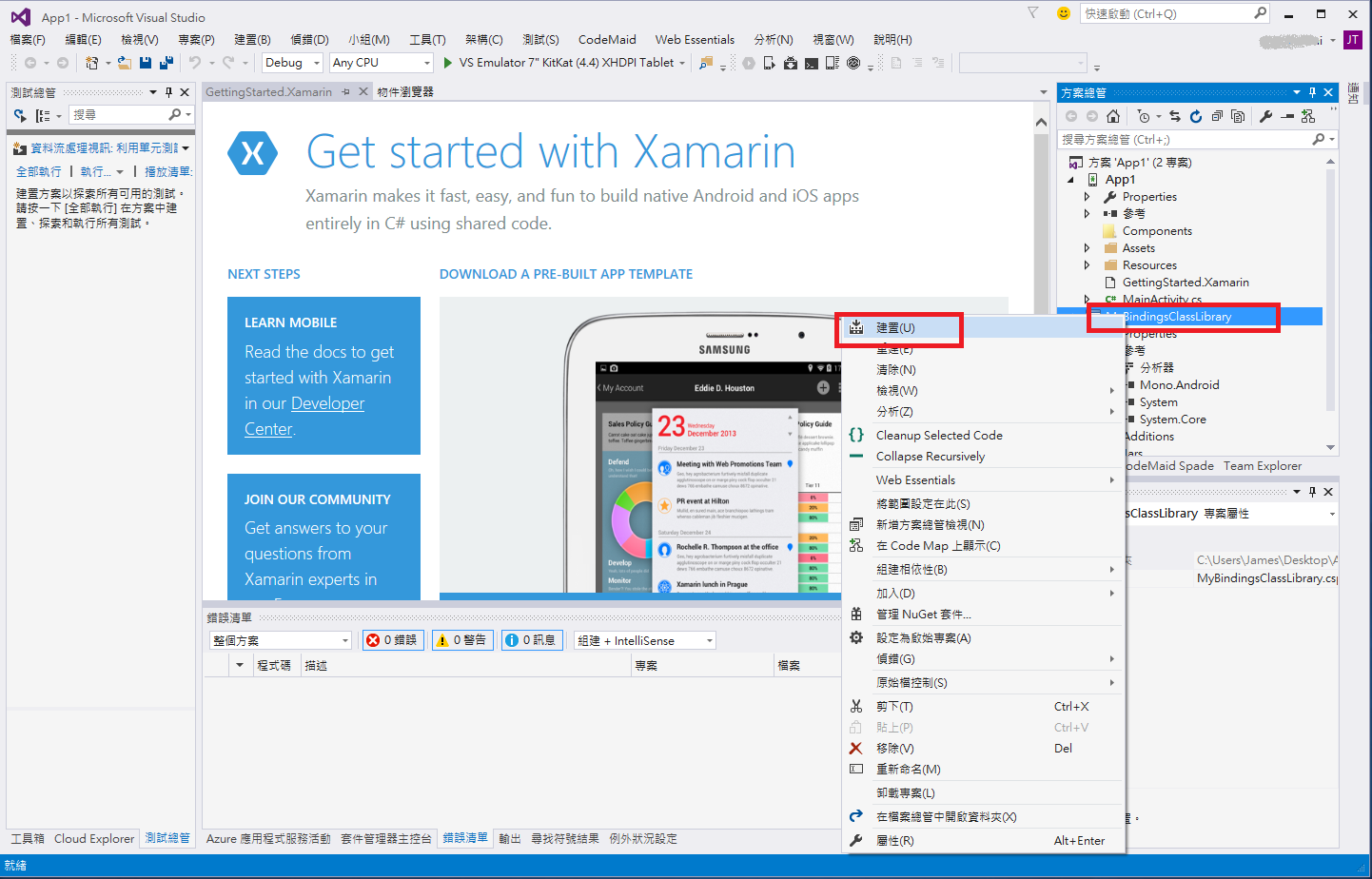Refresh the Solution Explorer
This screenshot has height=879, width=1372.
pyautogui.click(x=1196, y=116)
